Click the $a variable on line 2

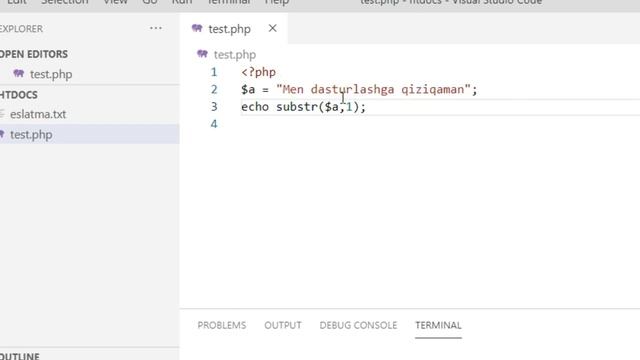pos(248,89)
